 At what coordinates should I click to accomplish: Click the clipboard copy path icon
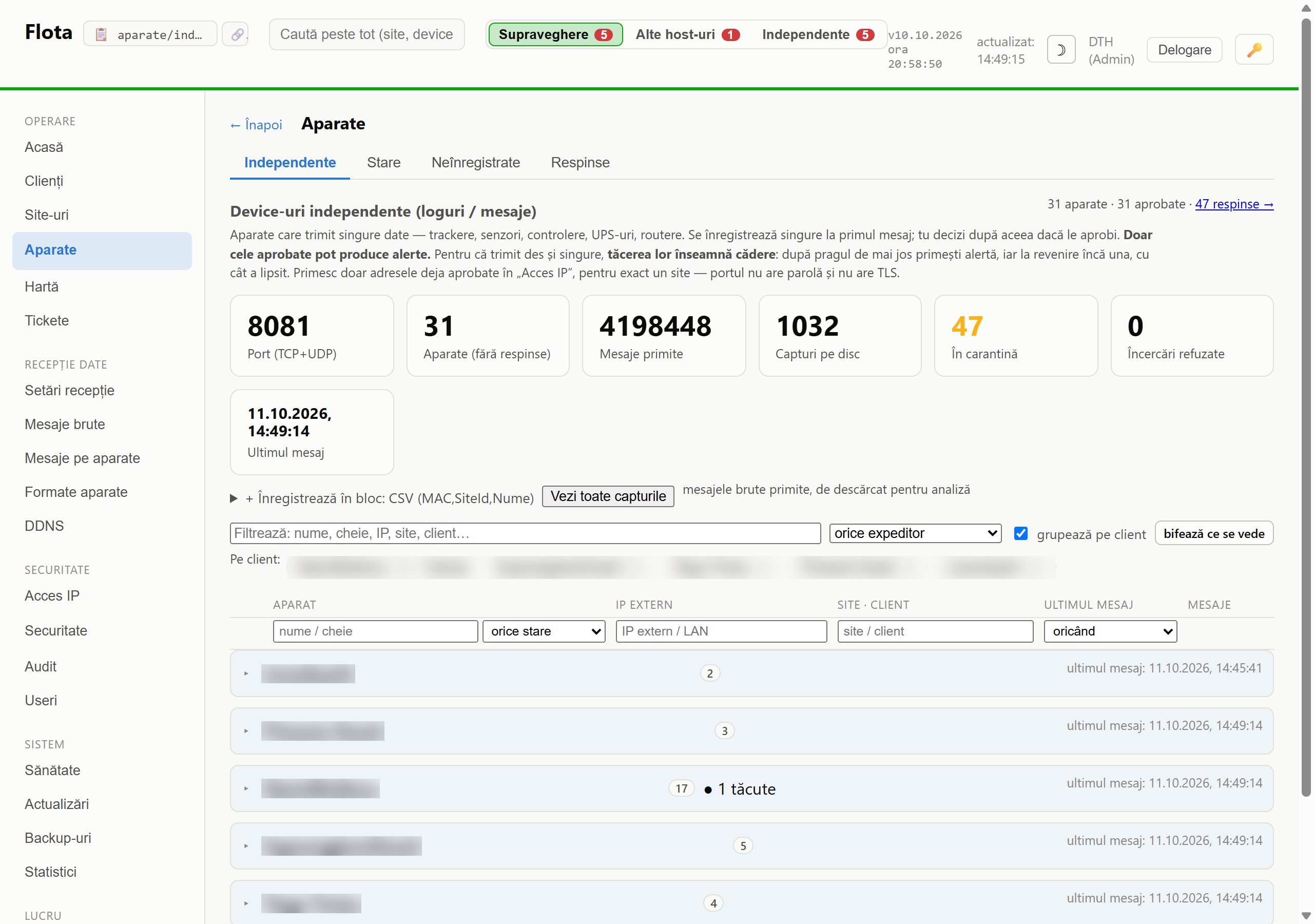pyautogui.click(x=101, y=34)
